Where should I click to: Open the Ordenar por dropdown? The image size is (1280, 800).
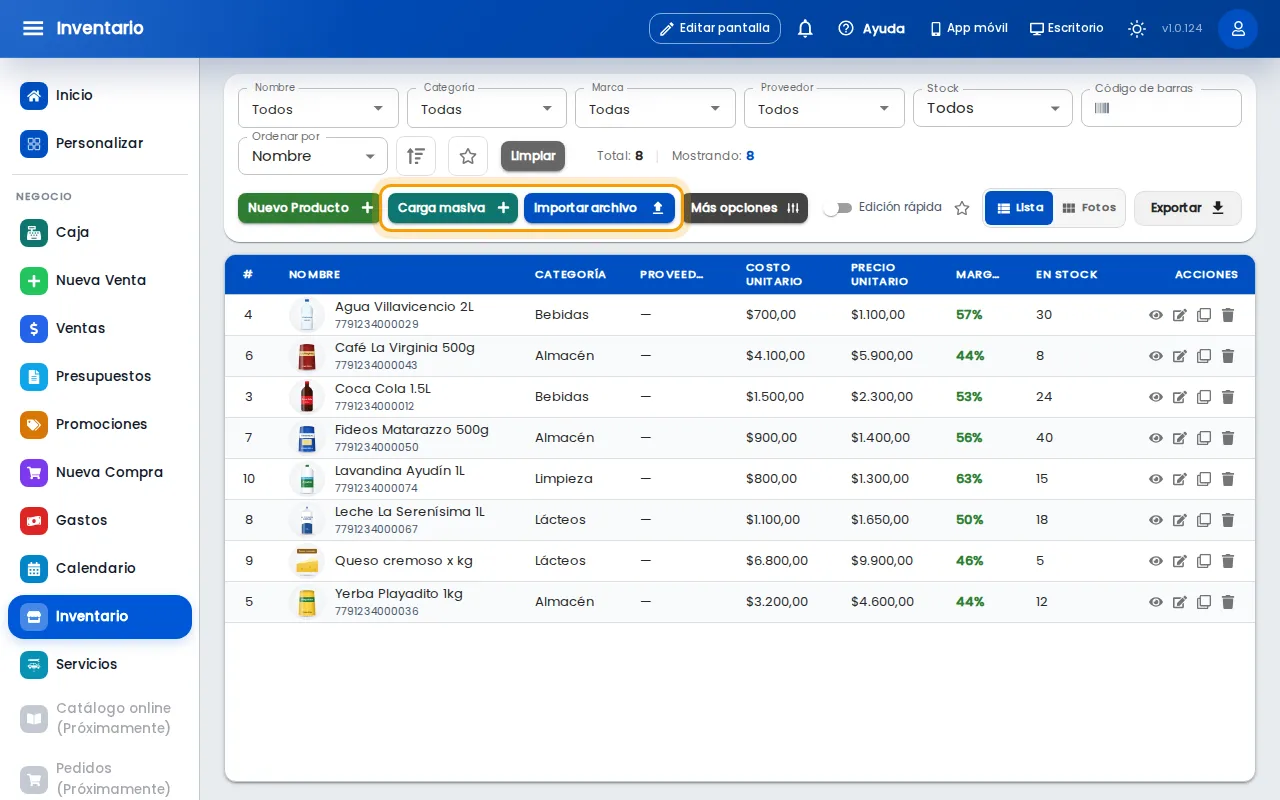click(313, 156)
